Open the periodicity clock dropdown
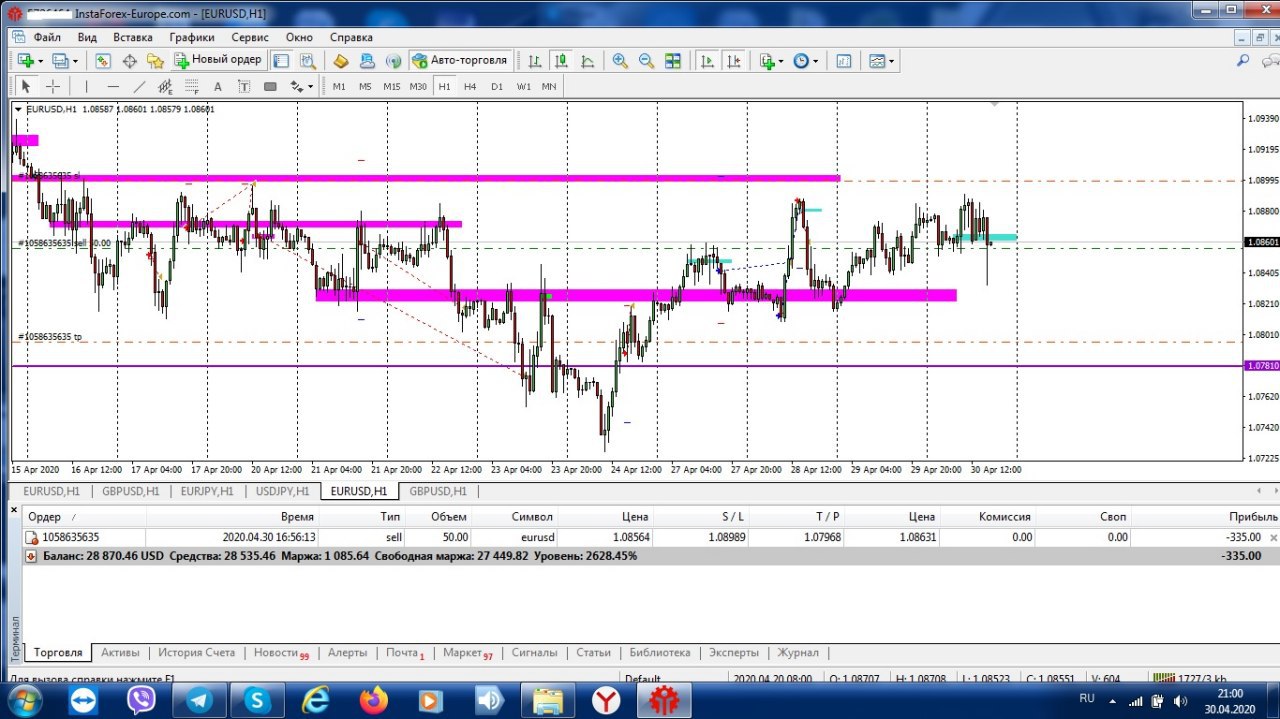1280x719 pixels. pos(805,61)
